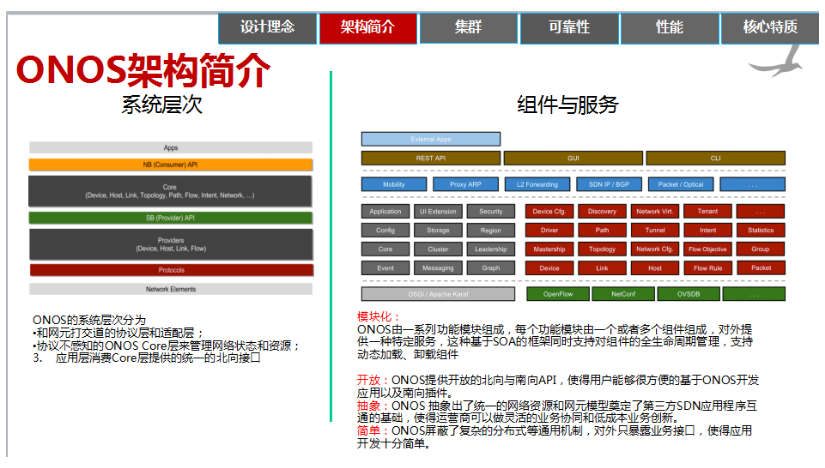This screenshot has width=825, height=468.
Task: Click the Security box
Action: 491,211
